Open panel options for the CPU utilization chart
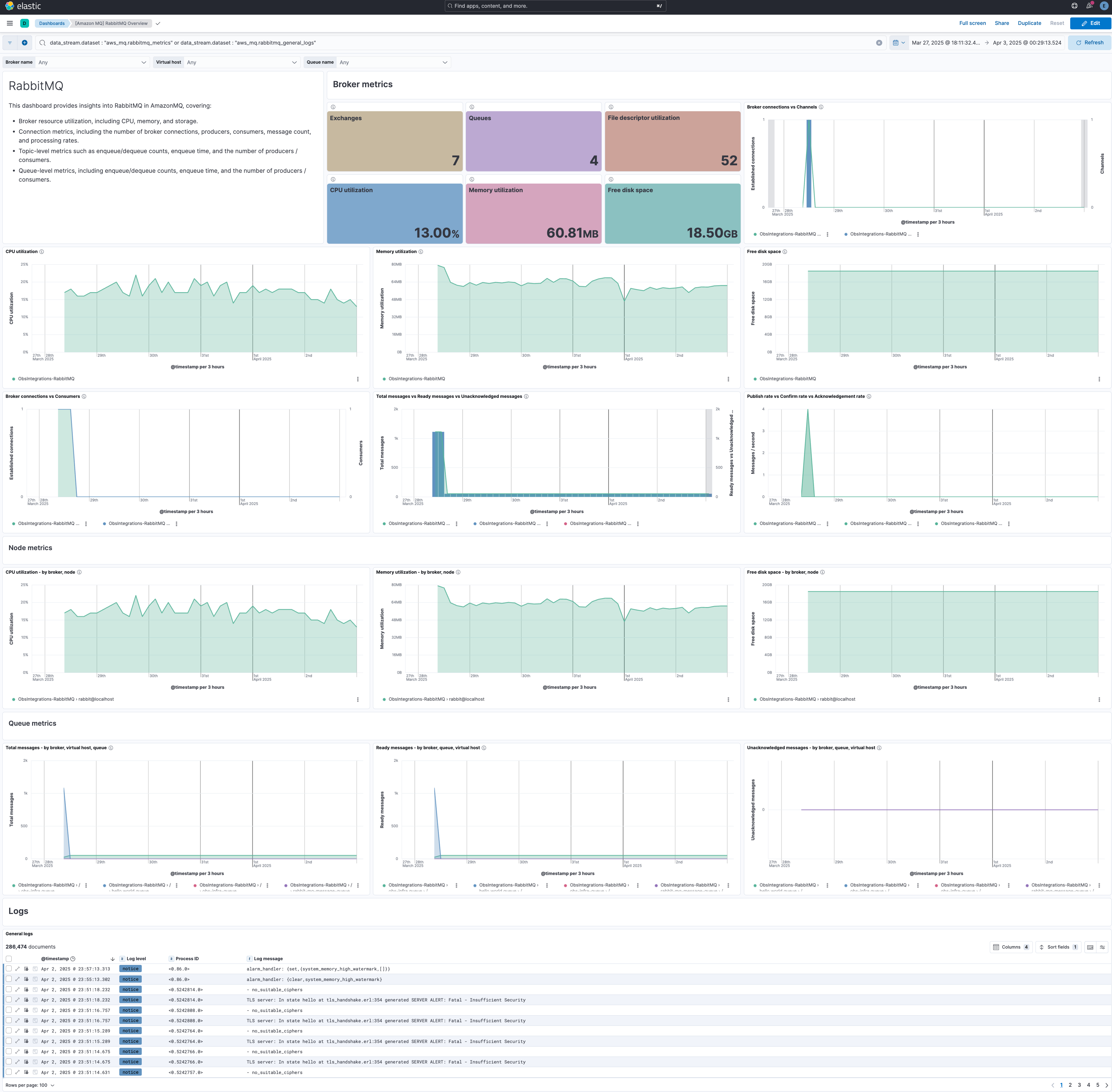Screen dimensions: 1112x1092 click(x=358, y=378)
